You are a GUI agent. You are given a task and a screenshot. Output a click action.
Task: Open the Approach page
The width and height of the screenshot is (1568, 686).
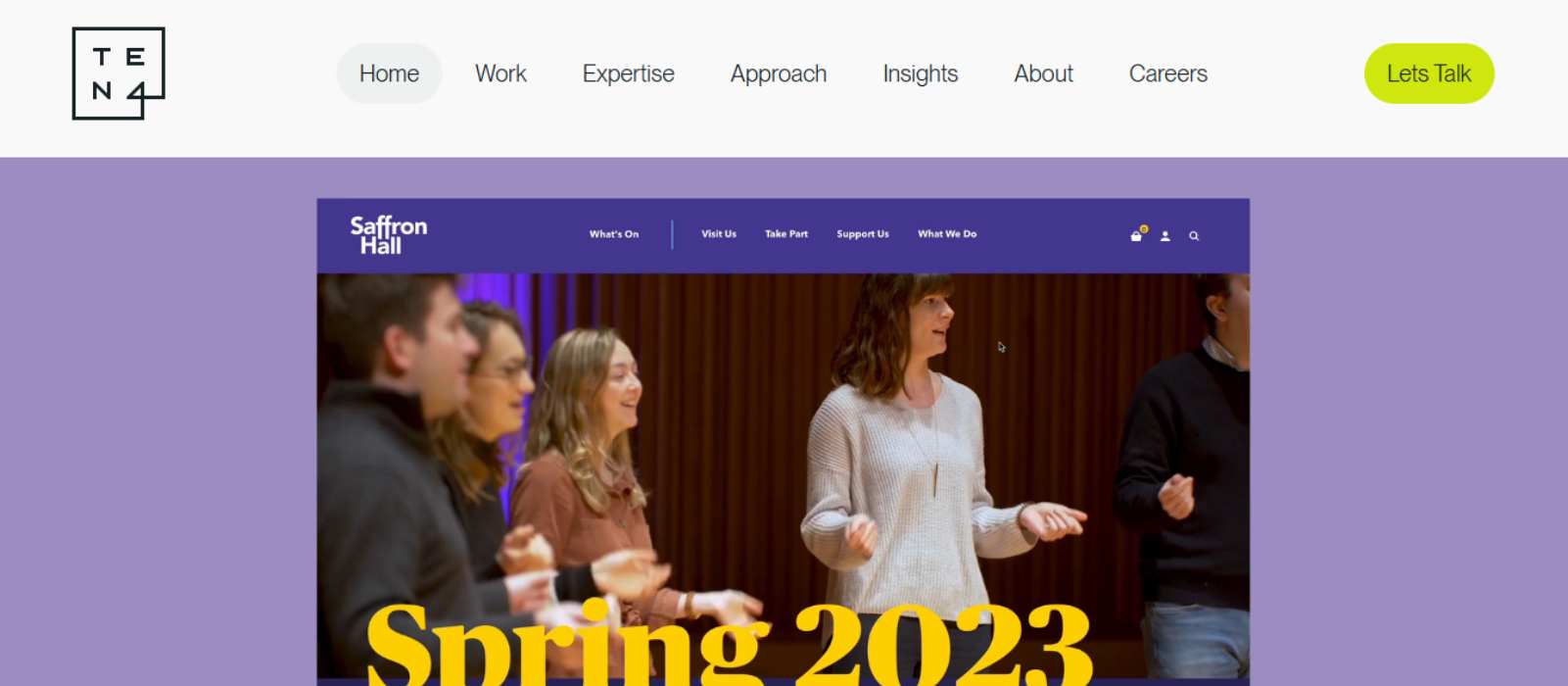(779, 73)
